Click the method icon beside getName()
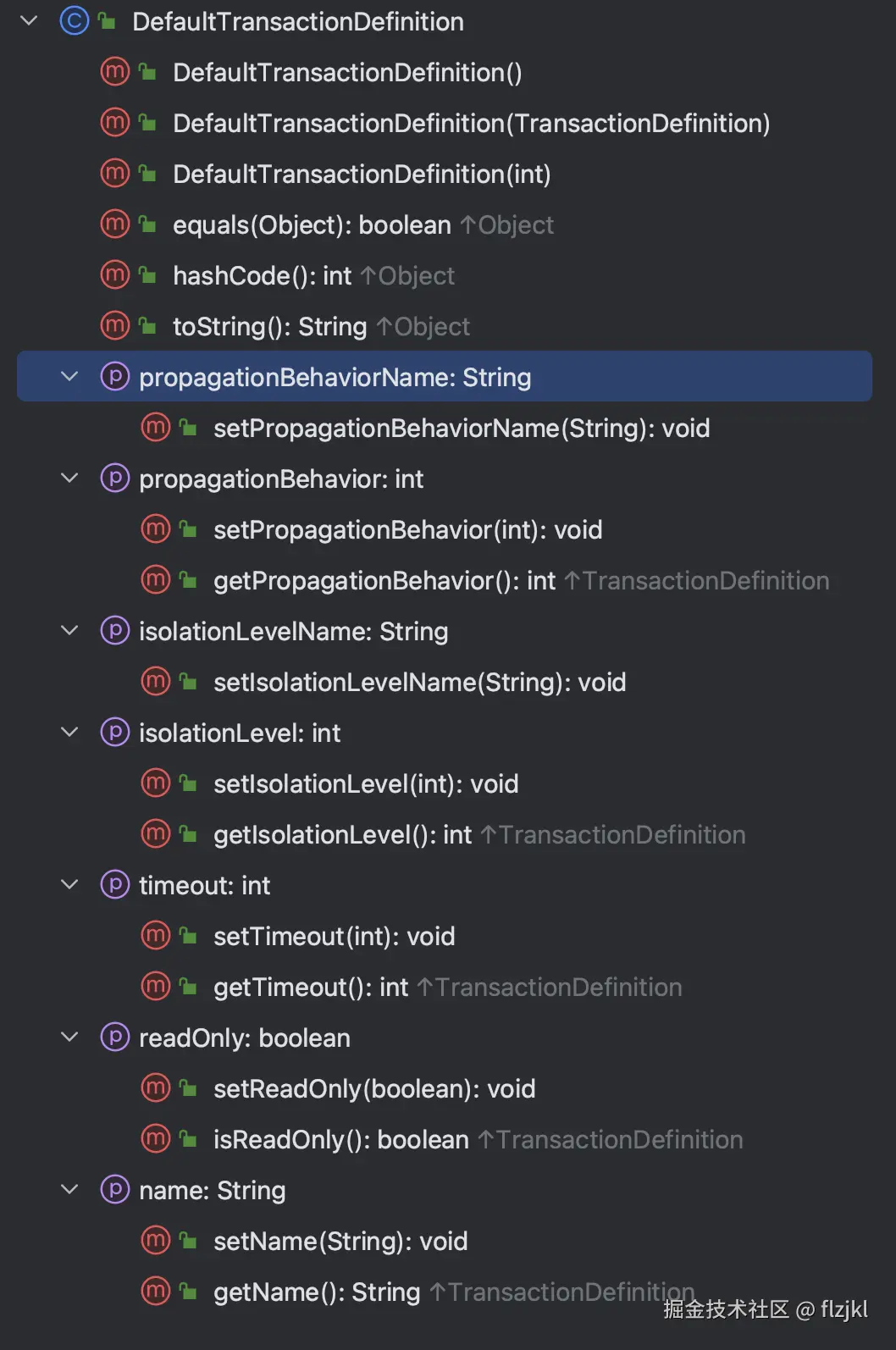The image size is (896, 1350). (x=155, y=1292)
